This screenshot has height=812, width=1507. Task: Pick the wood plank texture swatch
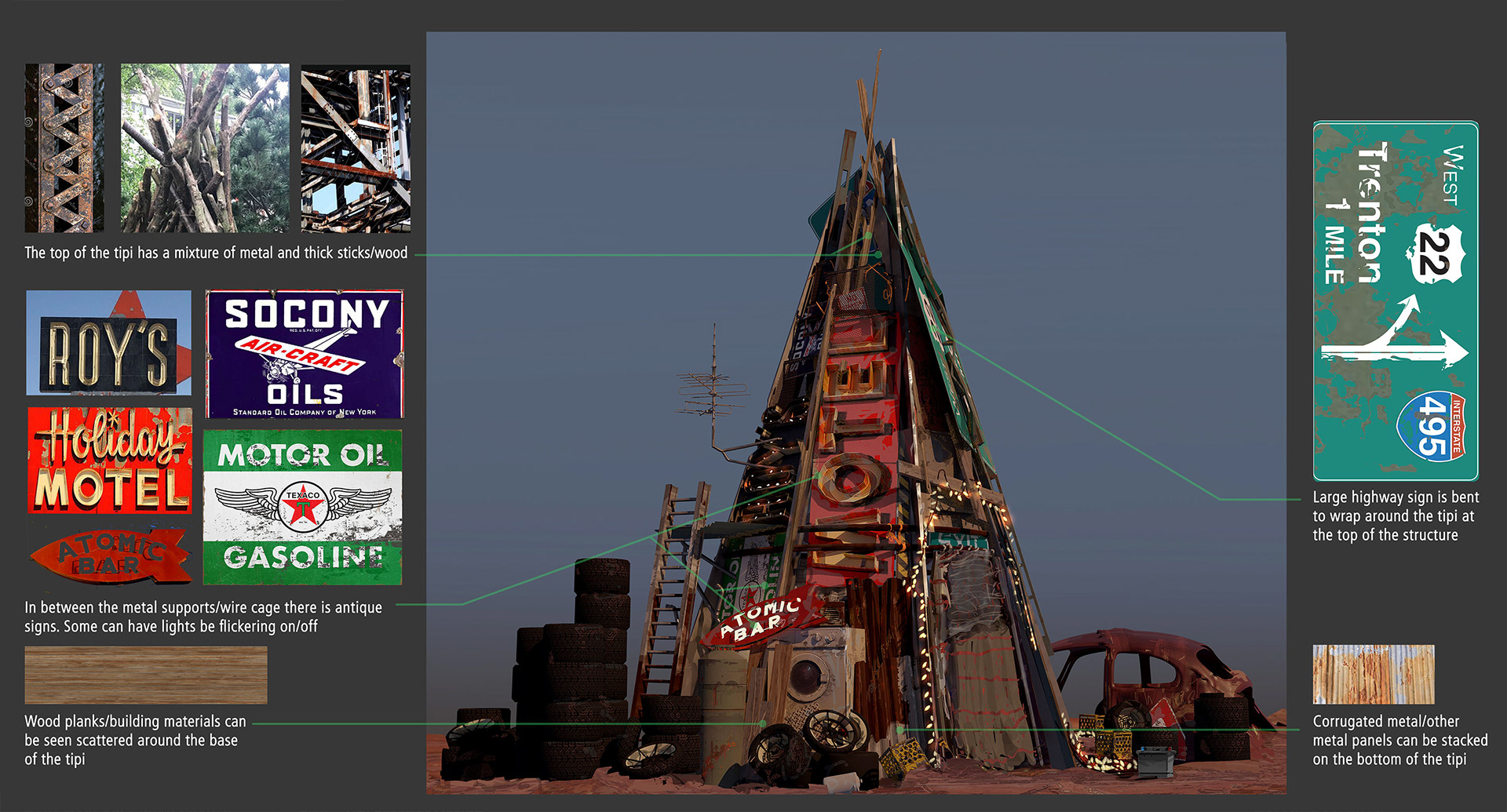pos(146,675)
